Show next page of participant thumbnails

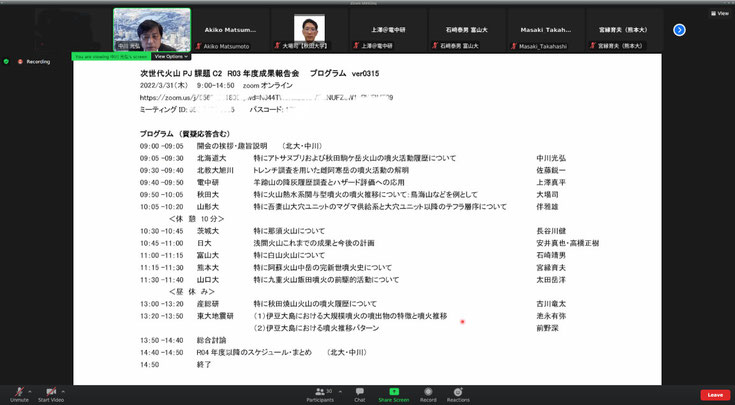pyautogui.click(x=679, y=30)
